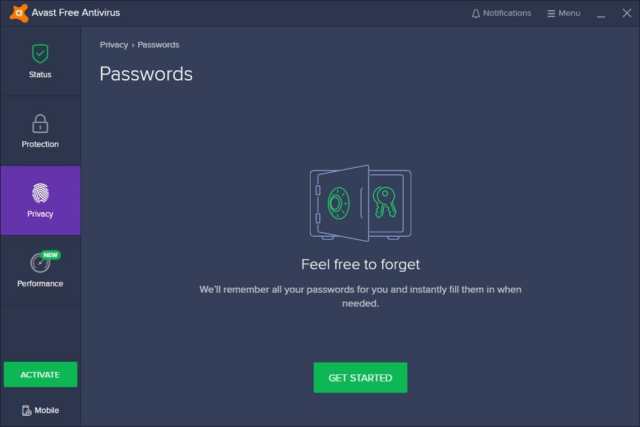Open Notifications via the bell icon
The height and width of the screenshot is (427, 640).
476,13
